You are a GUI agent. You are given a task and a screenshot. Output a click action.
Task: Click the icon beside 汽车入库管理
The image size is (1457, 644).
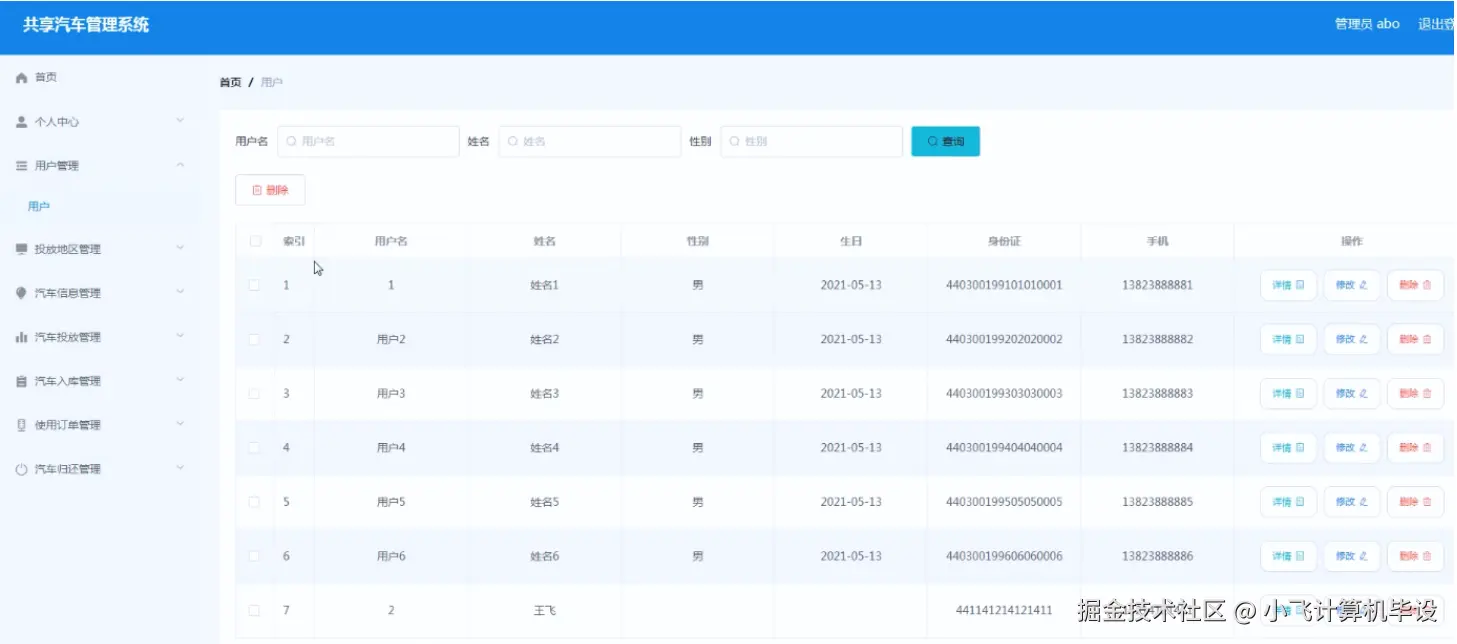(21, 381)
